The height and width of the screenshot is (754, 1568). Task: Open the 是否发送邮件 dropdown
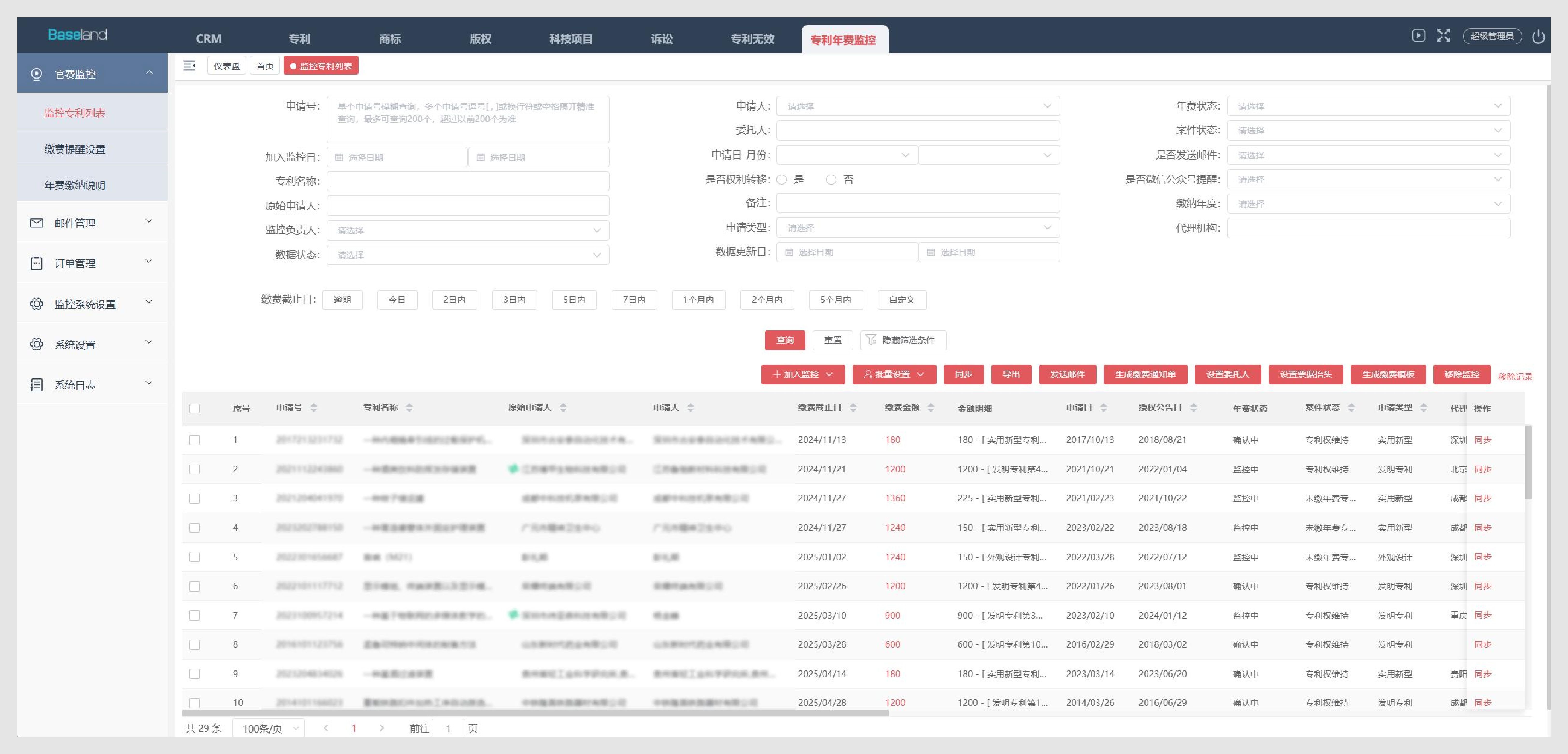1368,155
